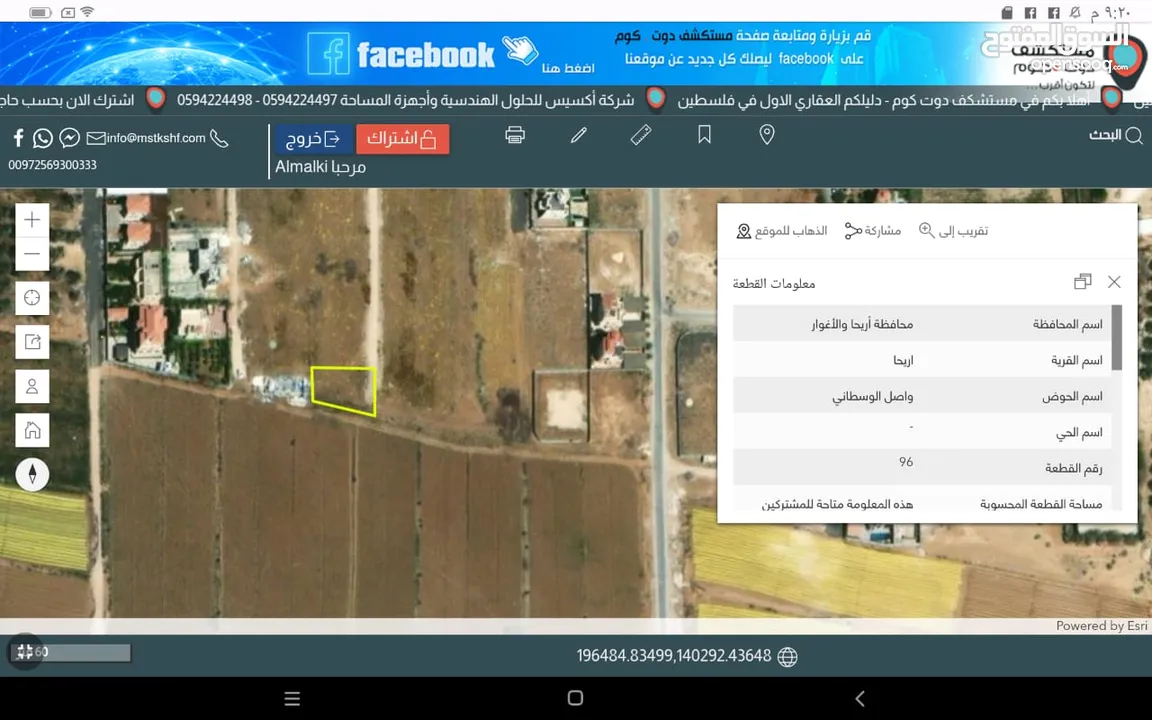Dock the parcel information popup
The height and width of the screenshot is (720, 1152).
coord(1082,282)
